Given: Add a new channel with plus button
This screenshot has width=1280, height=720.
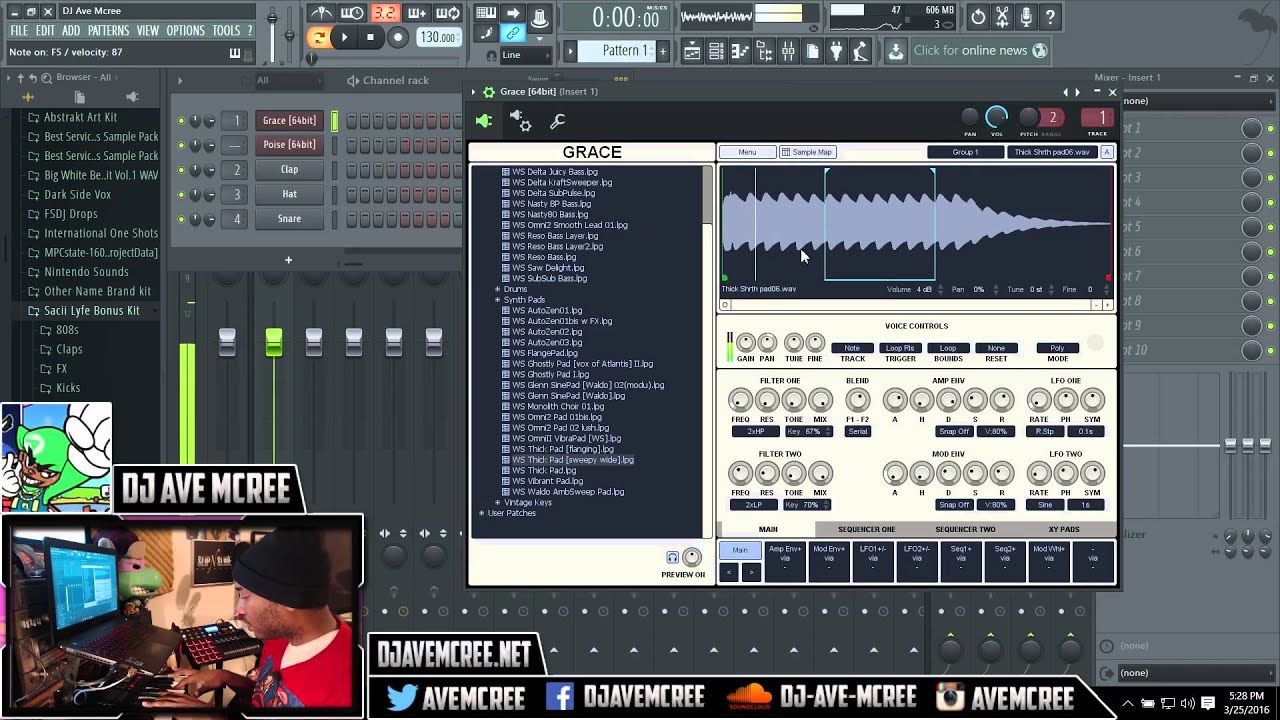Looking at the screenshot, I should 288,260.
